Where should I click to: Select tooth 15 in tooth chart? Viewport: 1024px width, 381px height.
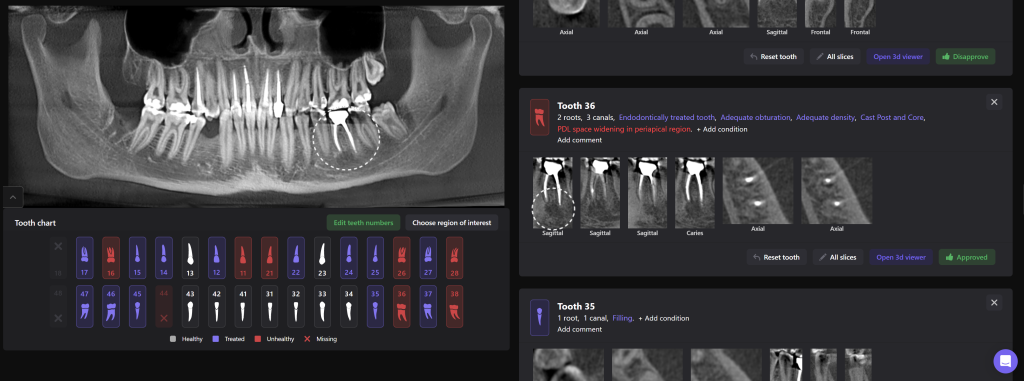pos(137,258)
